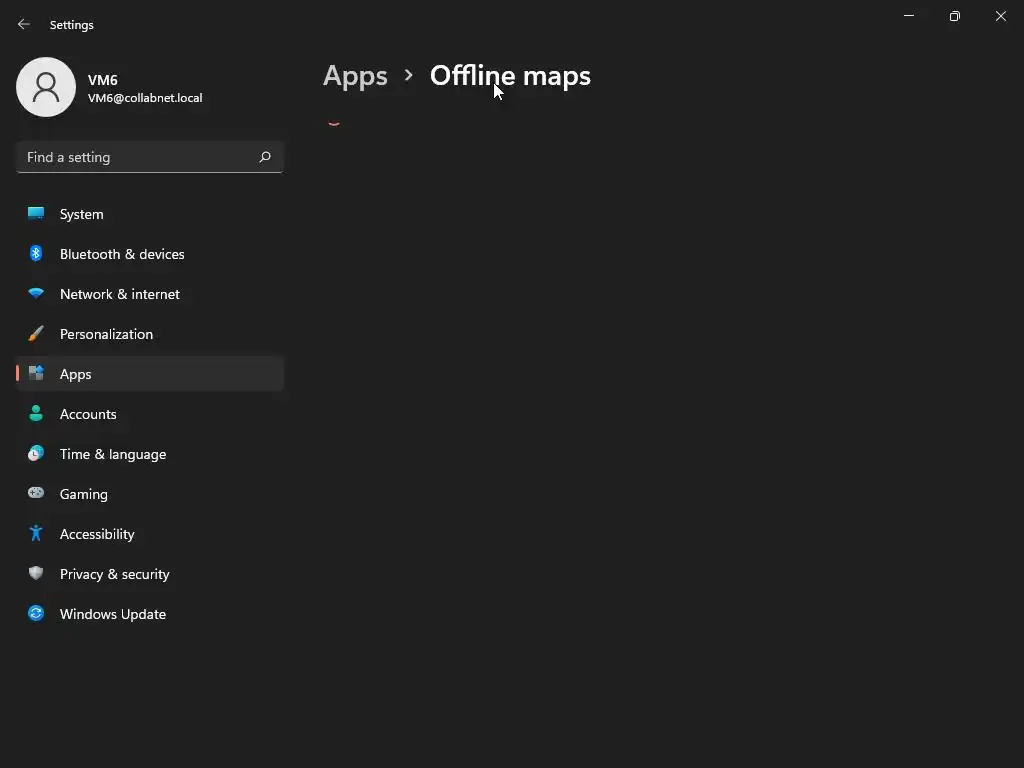Click the Bluetooth & devices icon
The image size is (1024, 768).
[36, 254]
